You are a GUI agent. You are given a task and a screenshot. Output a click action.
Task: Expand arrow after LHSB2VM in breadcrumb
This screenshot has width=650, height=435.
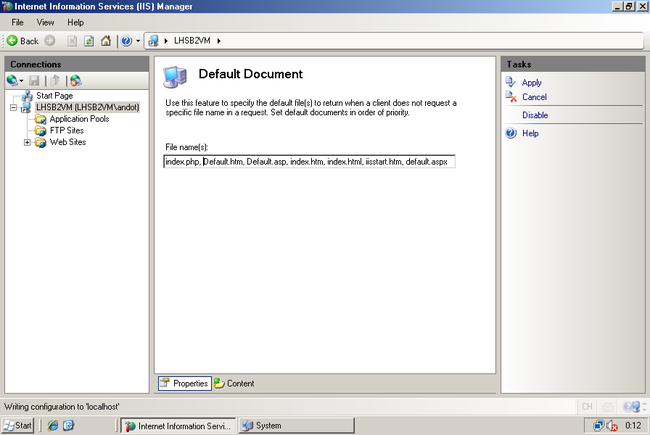click(x=218, y=41)
